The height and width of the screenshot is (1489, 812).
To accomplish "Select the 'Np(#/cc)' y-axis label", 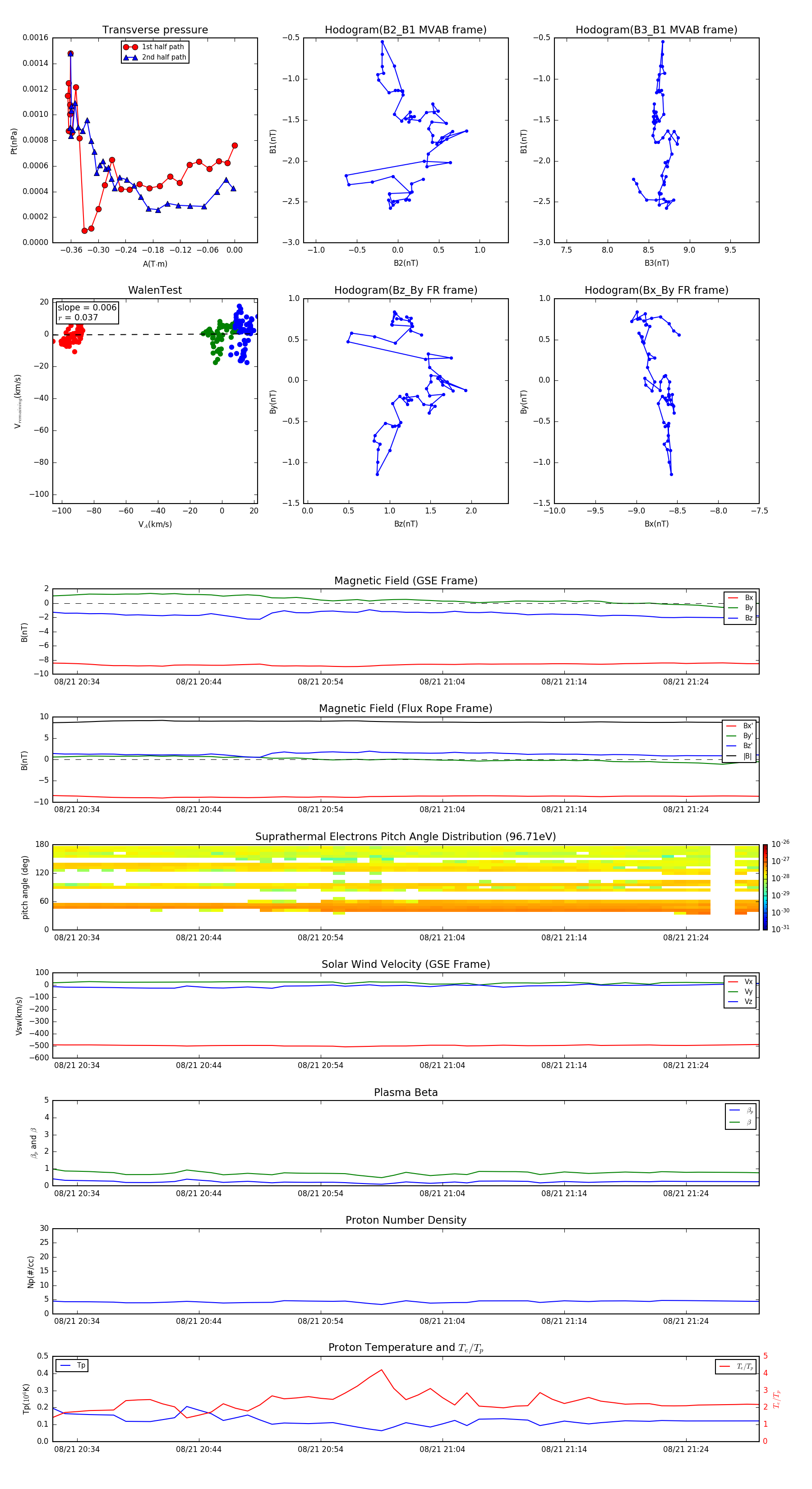I will click(31, 1271).
